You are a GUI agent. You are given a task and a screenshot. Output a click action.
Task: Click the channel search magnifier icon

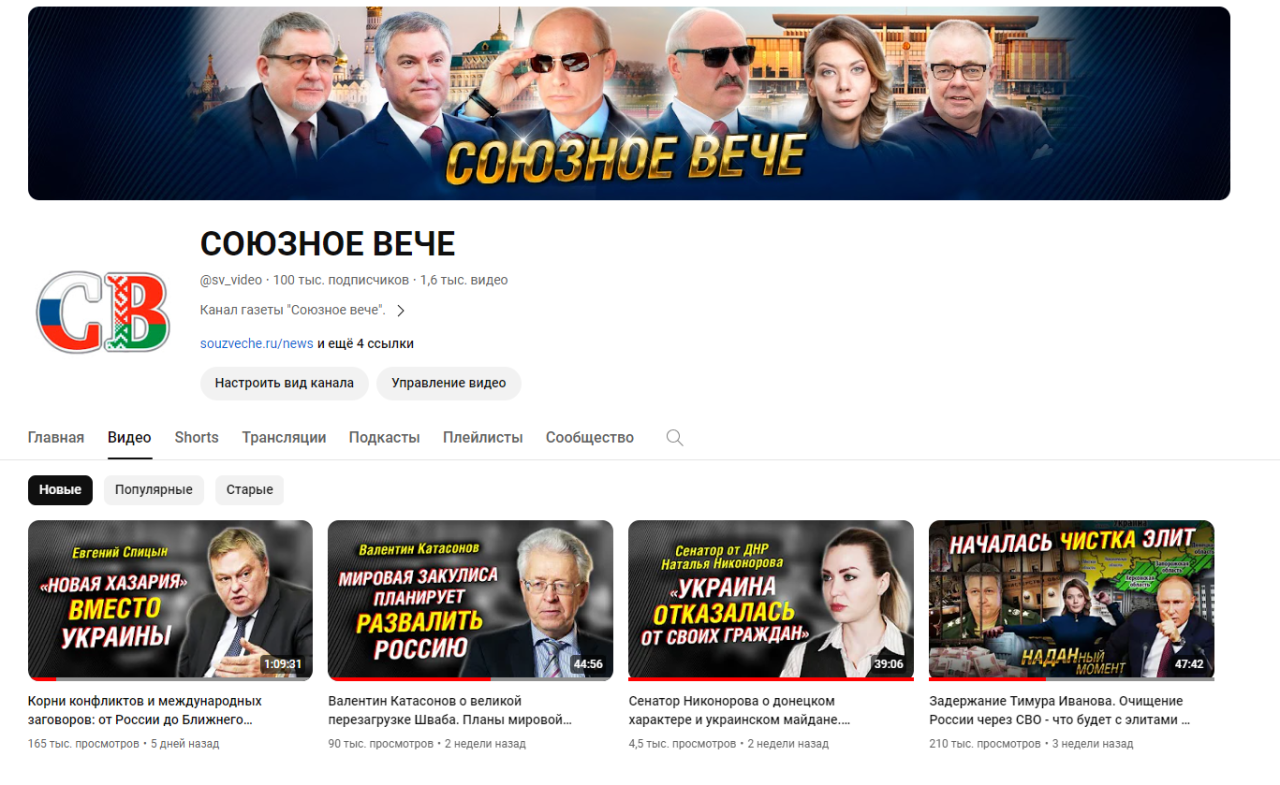tap(675, 438)
